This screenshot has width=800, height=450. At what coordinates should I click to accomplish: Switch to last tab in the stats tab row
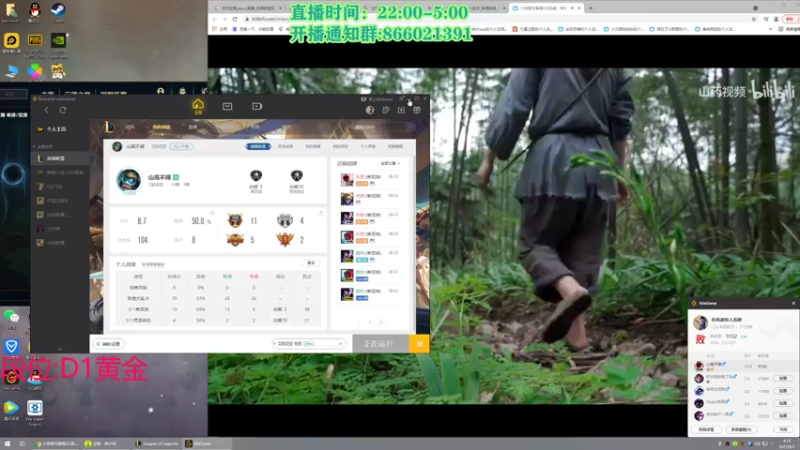[x=395, y=146]
